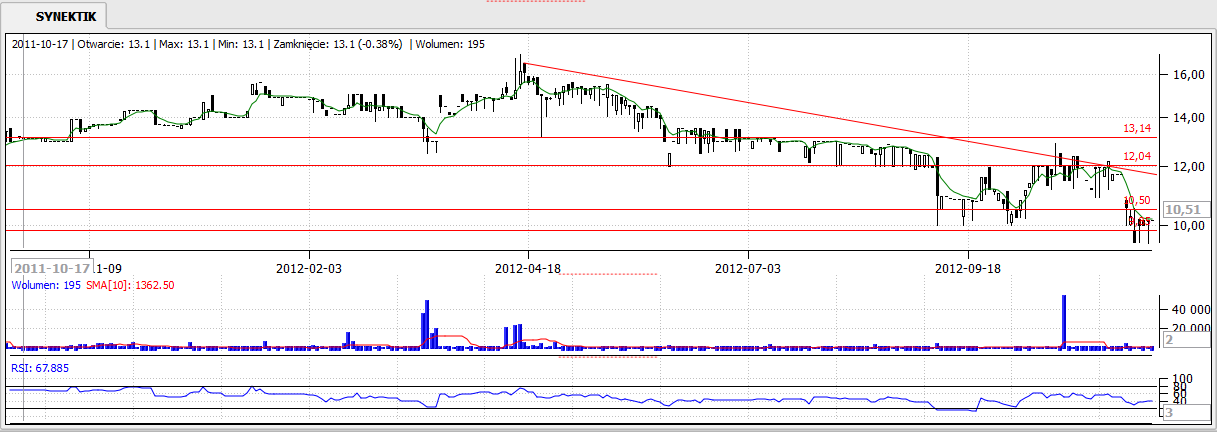Click the 2012-04-18 date axis label
1217x432 pixels.
[528, 268]
